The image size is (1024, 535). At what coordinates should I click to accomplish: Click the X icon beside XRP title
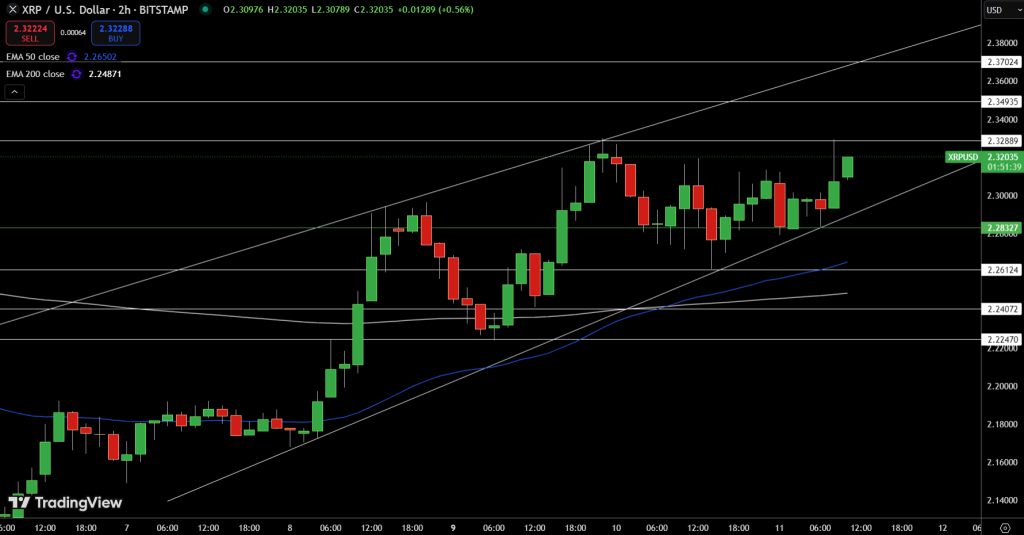[12, 10]
